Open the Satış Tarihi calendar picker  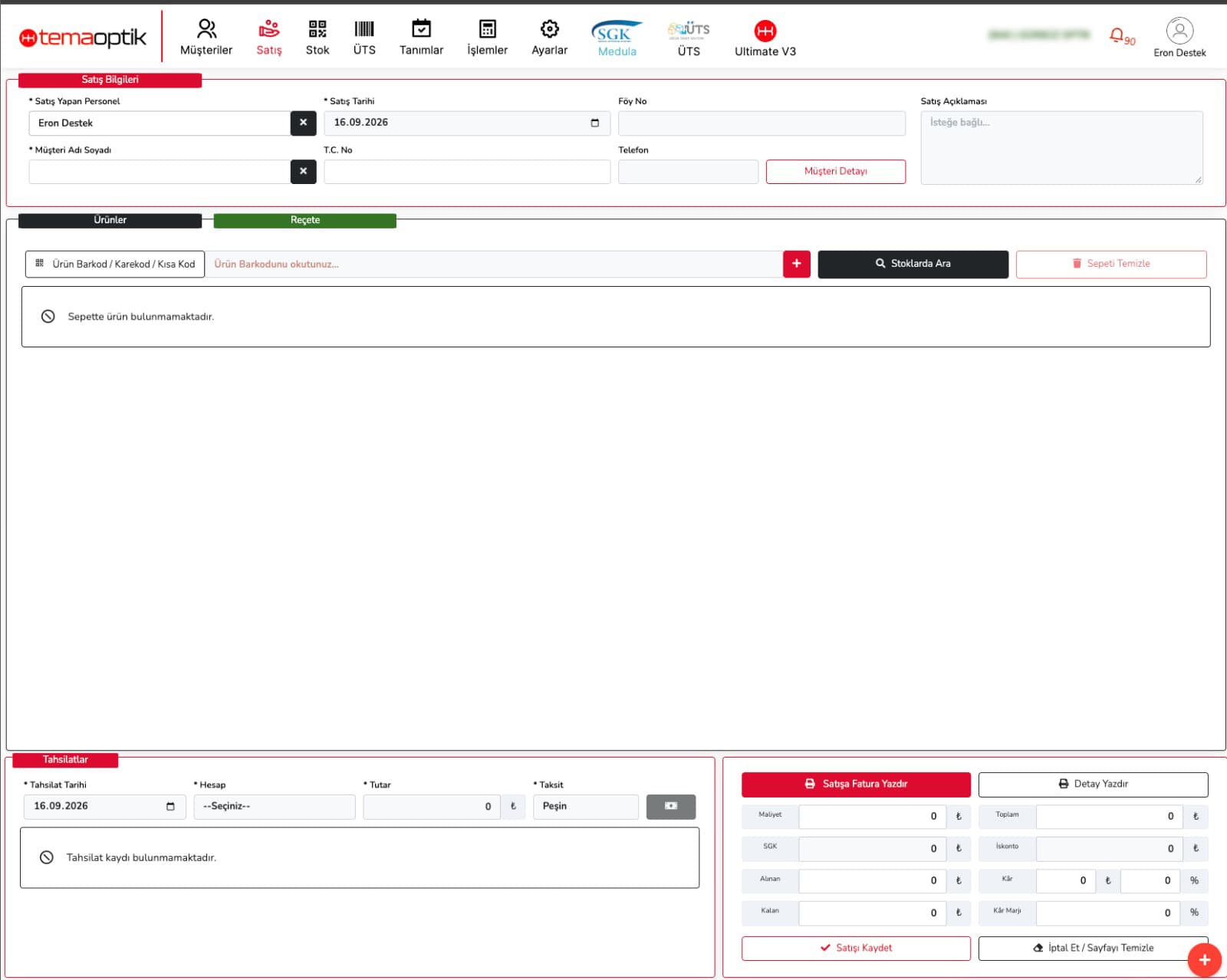(x=595, y=123)
